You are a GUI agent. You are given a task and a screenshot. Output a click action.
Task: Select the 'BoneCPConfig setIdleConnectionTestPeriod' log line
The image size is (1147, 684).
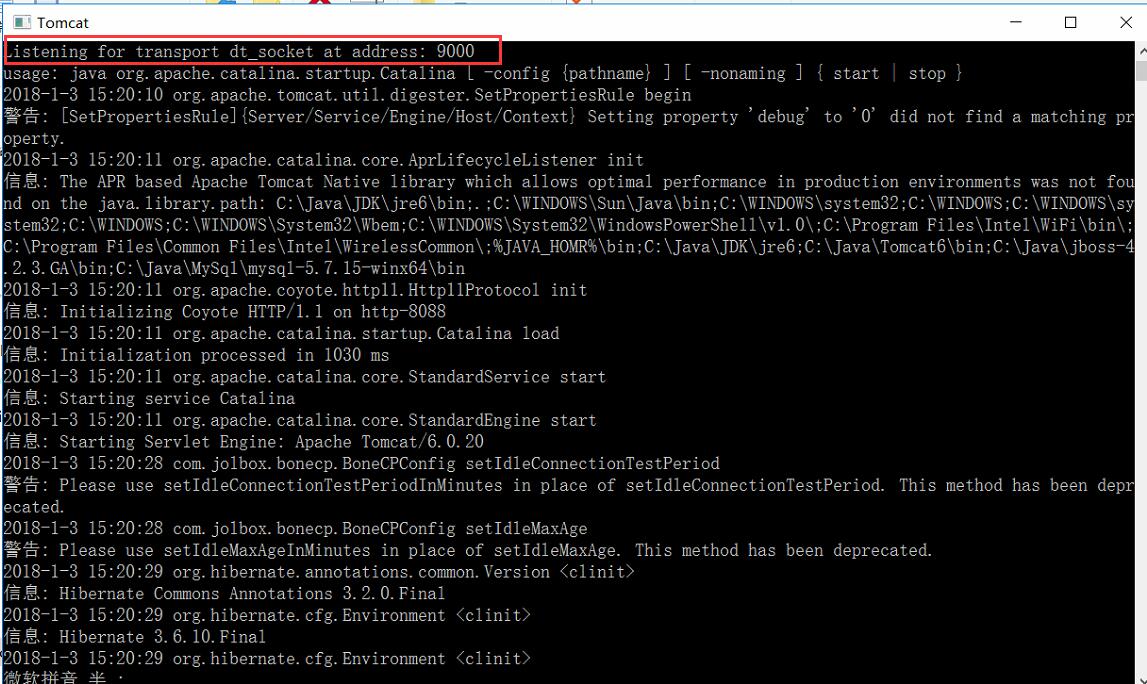click(x=362, y=463)
